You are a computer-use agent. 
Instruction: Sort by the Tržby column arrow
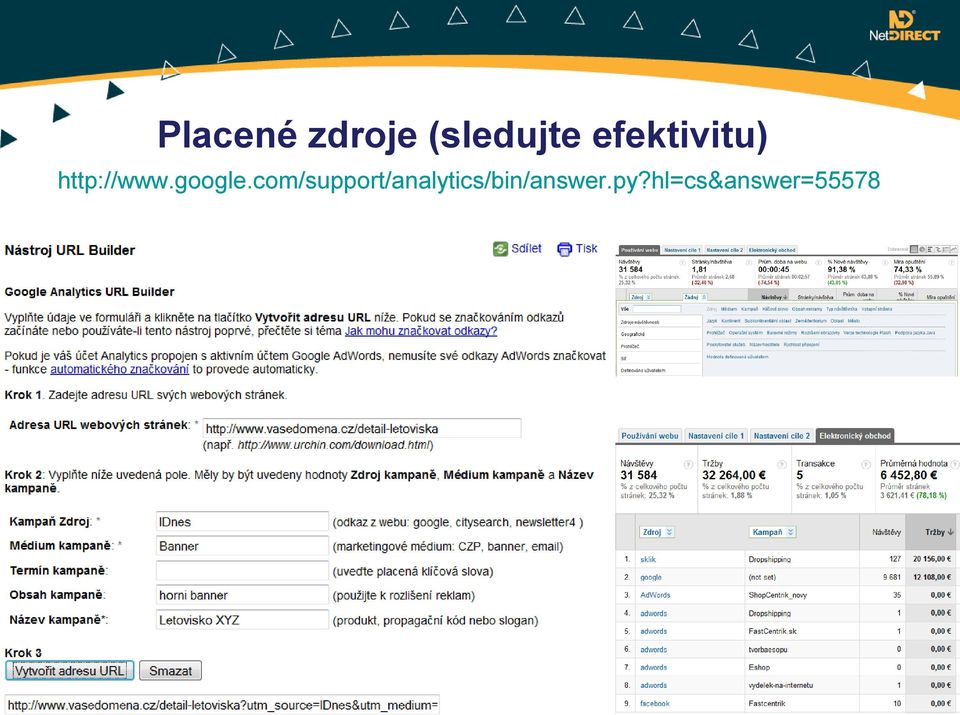(951, 532)
